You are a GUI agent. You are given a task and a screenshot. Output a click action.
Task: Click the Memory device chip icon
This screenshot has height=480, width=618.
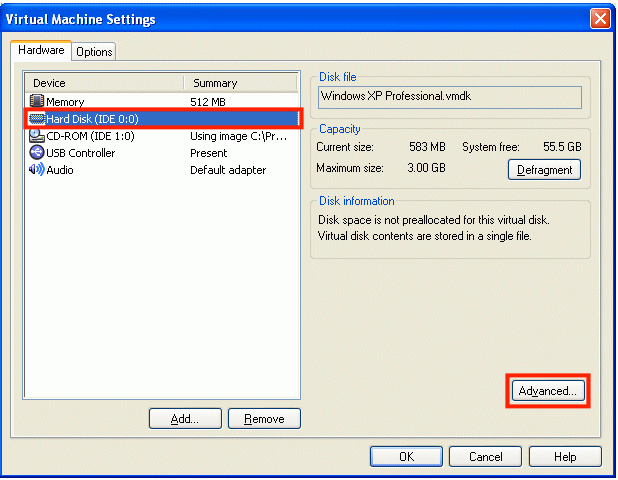click(37, 101)
